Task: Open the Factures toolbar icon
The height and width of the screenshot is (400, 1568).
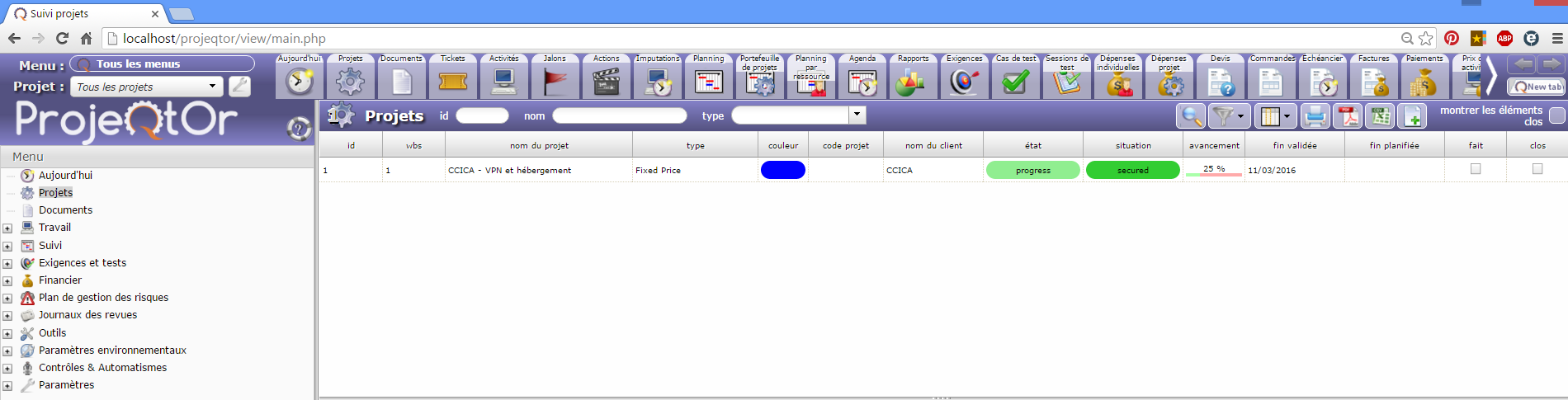Action: [1374, 82]
